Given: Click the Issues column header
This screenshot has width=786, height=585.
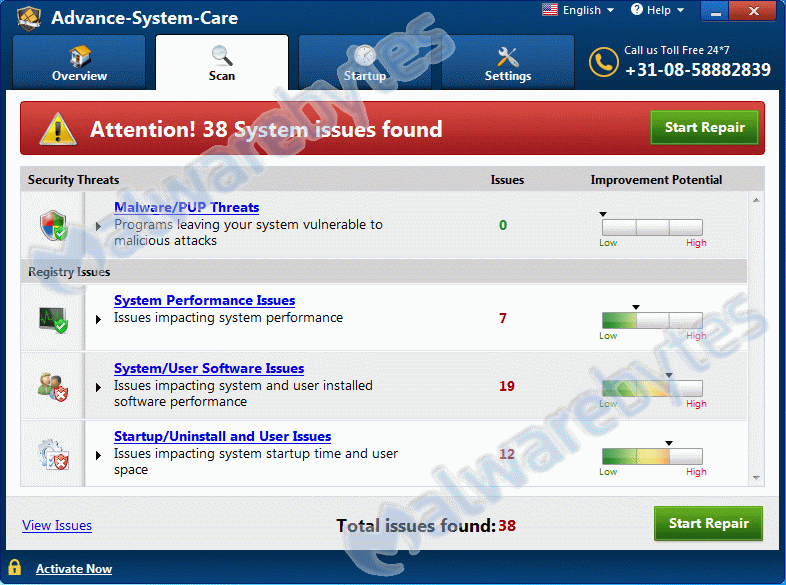Looking at the screenshot, I should (x=507, y=180).
